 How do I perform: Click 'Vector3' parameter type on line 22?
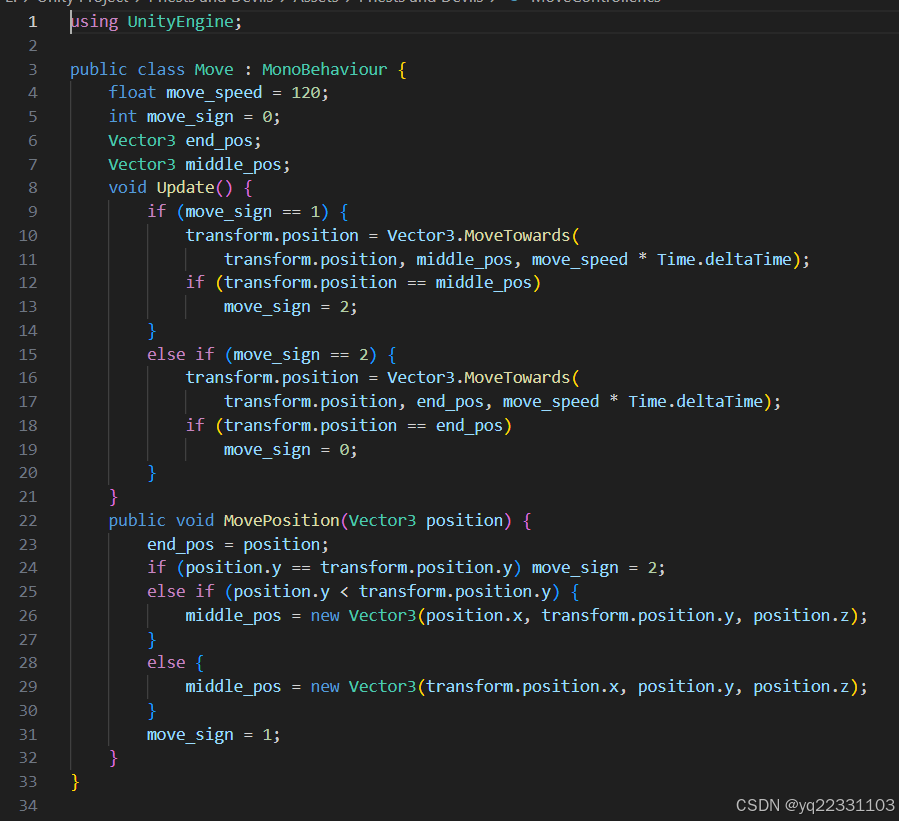click(382, 520)
